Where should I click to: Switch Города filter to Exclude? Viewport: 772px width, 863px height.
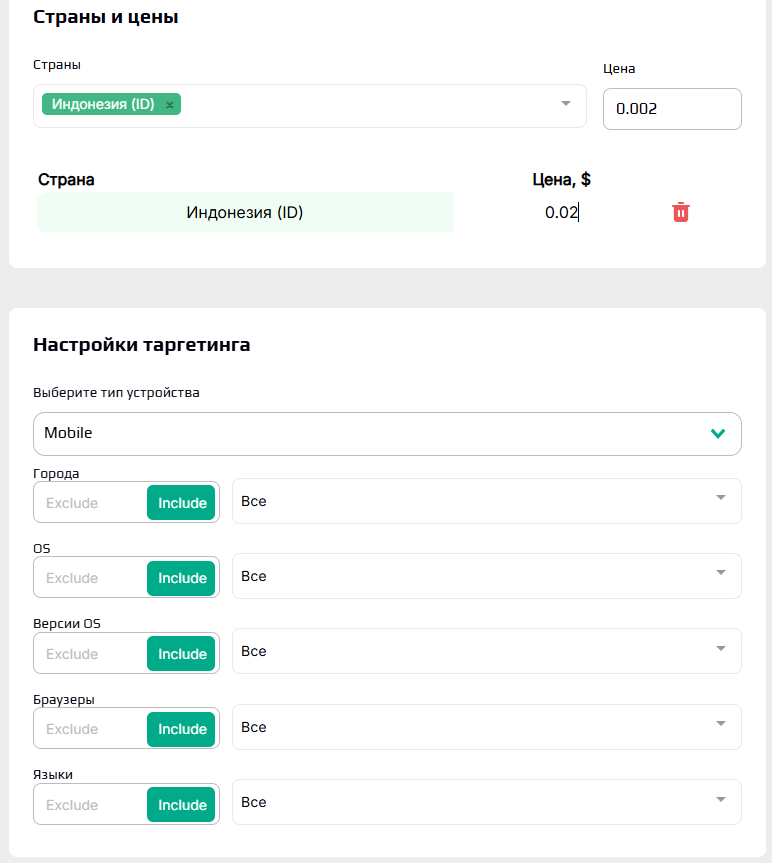pyautogui.click(x=72, y=503)
